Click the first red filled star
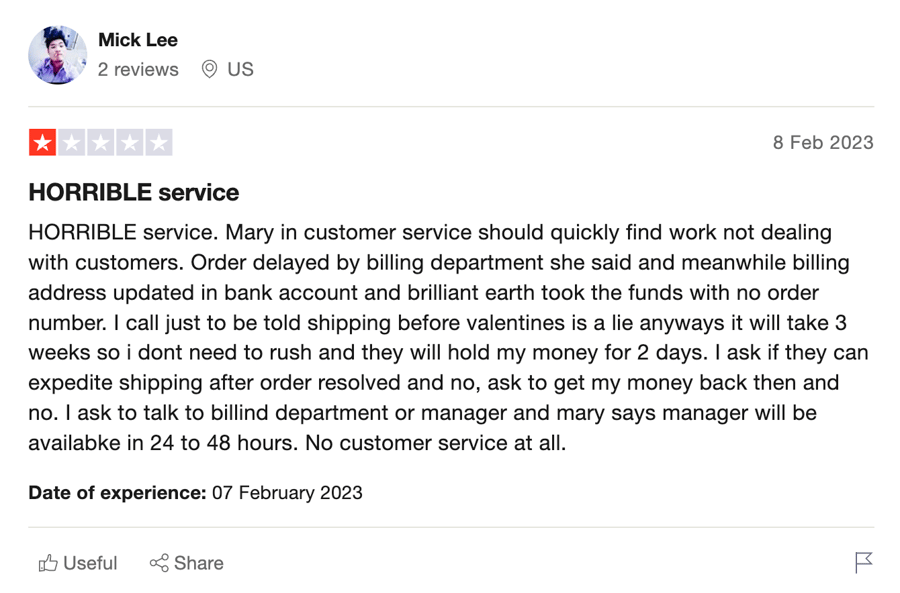900x593 pixels. pyautogui.click(x=42, y=142)
